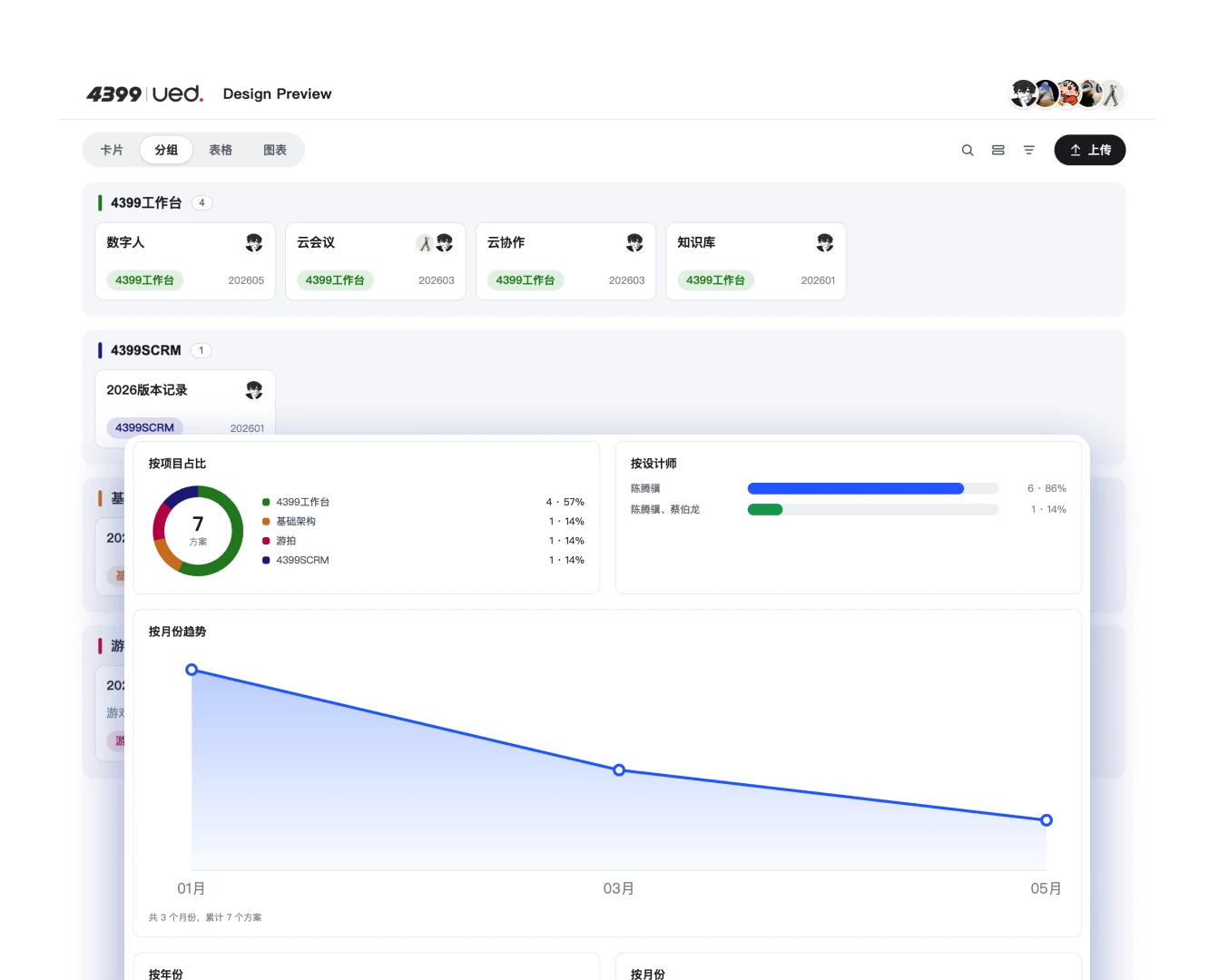Click count badge 1 beside 4399SCRM

click(201, 350)
